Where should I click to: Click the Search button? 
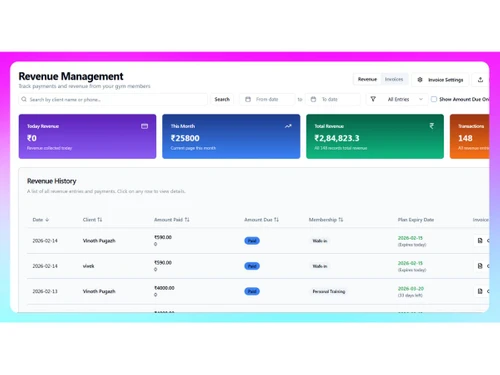click(x=222, y=99)
